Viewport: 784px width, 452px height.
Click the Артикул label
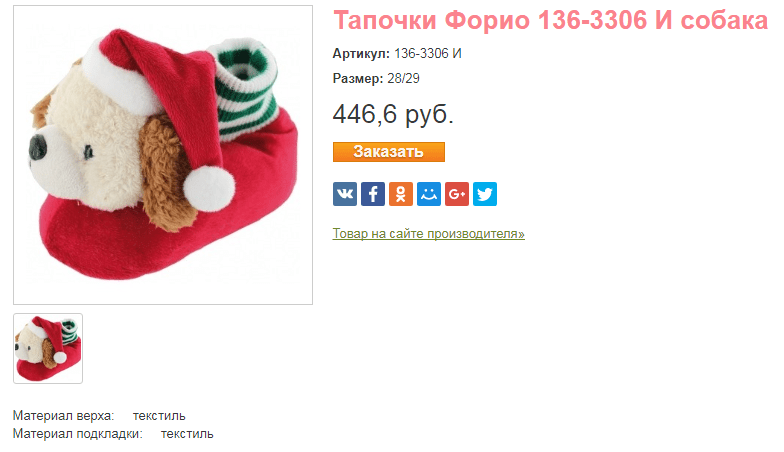coord(361,54)
